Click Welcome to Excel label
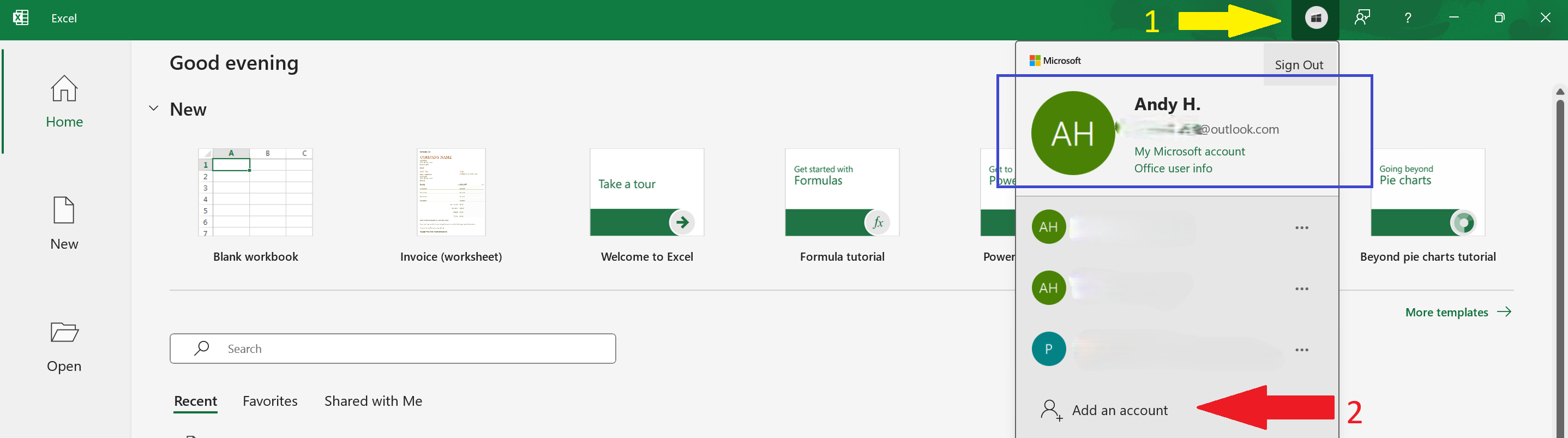 646,256
